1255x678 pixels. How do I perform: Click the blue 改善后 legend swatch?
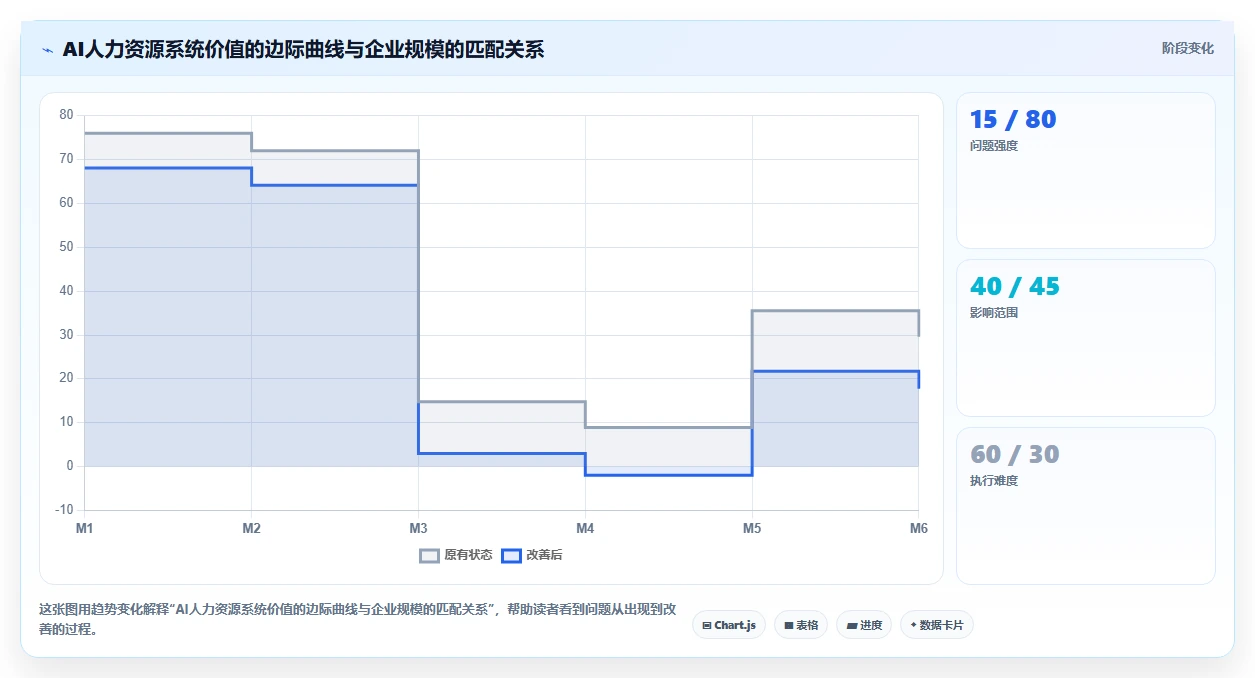pos(511,555)
